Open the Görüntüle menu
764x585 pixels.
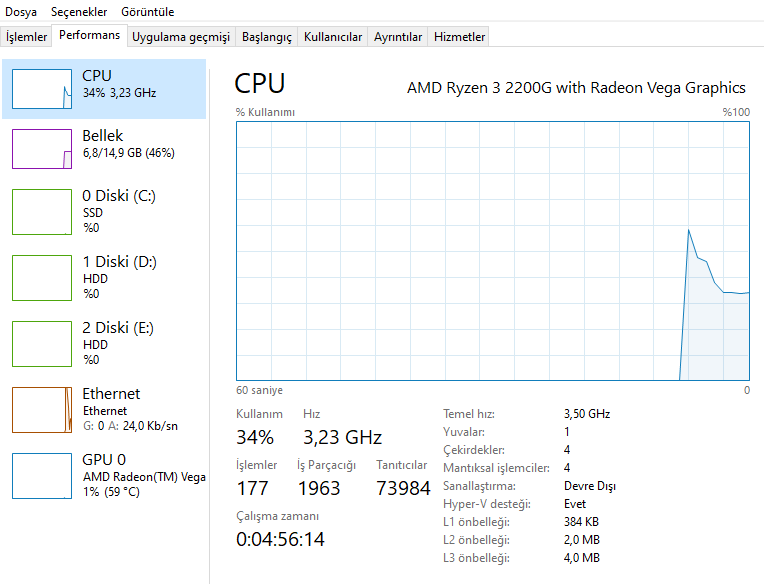pos(147,11)
